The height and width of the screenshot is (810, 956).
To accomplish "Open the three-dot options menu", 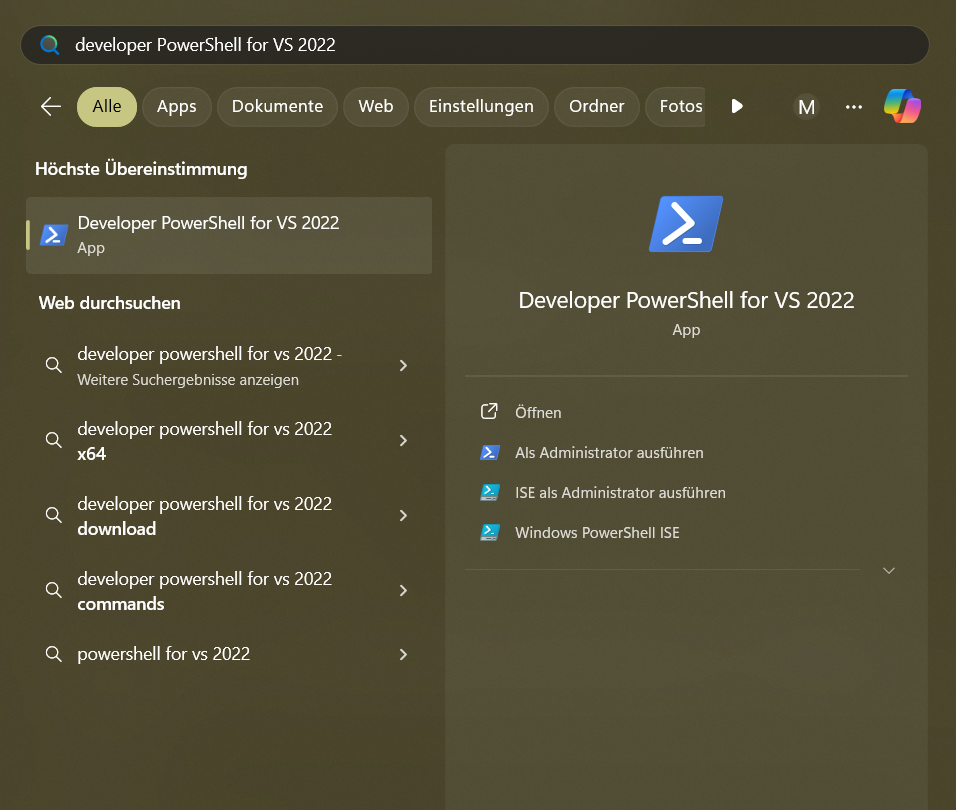I will click(x=854, y=107).
